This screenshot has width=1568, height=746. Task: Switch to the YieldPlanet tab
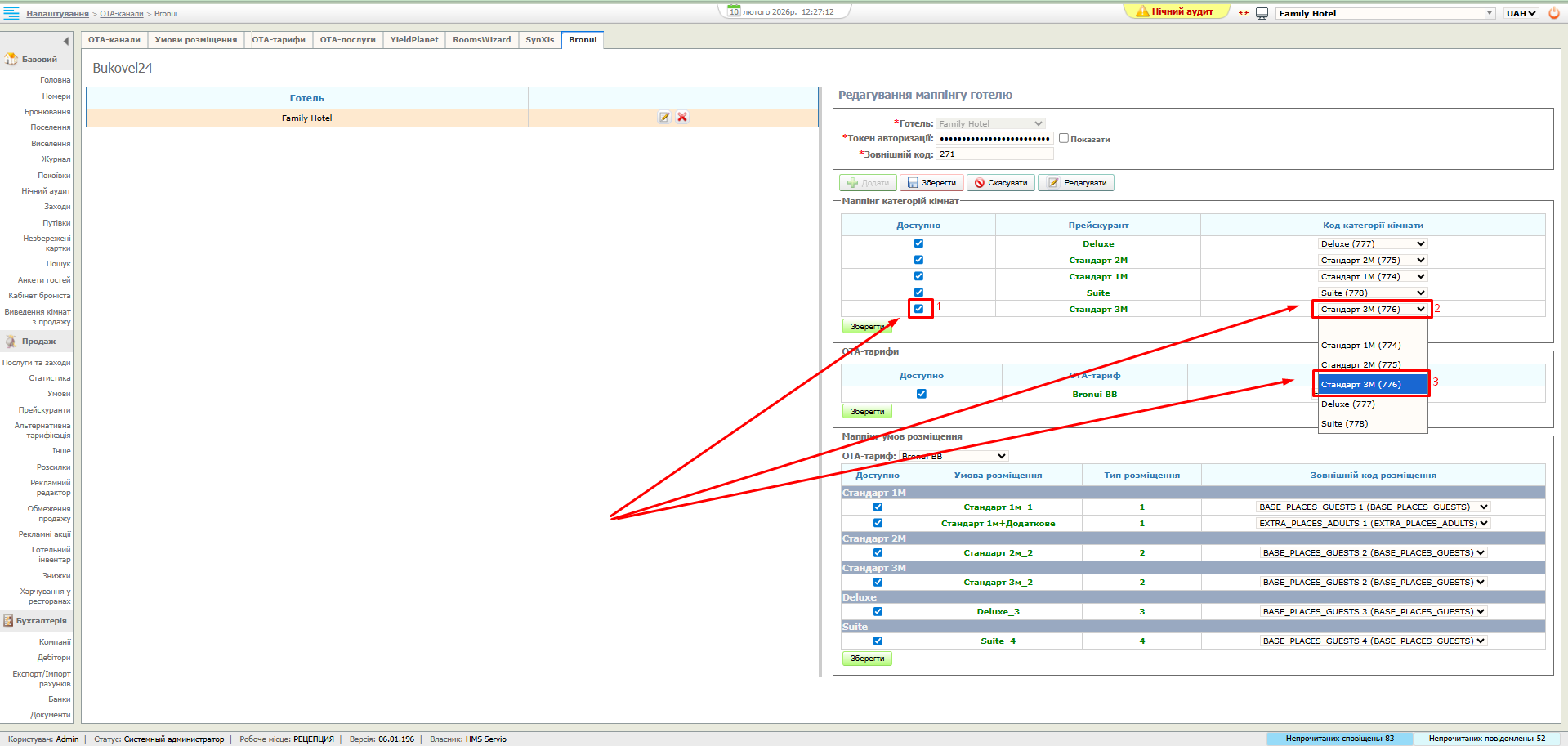413,40
